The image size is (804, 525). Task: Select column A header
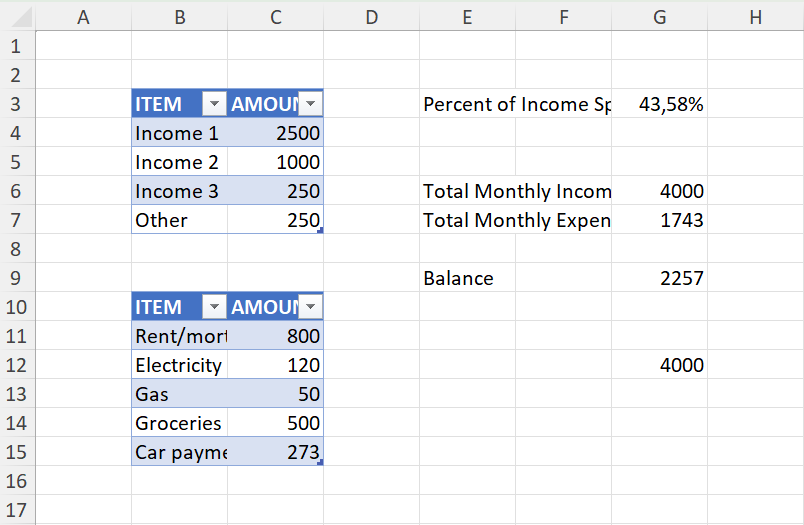pos(84,17)
